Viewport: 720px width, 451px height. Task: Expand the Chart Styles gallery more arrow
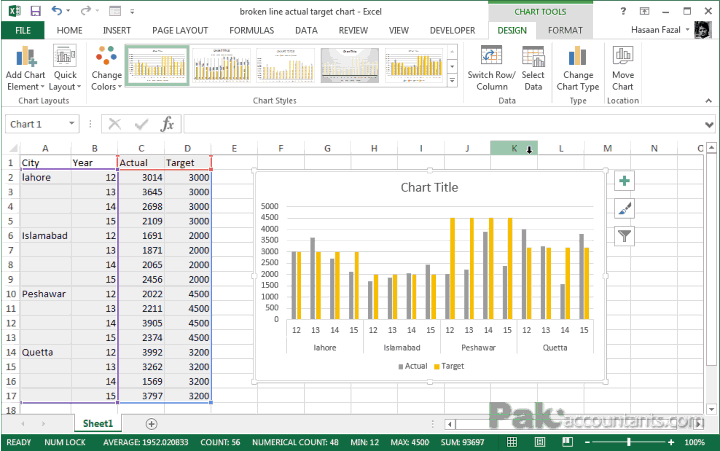[452, 81]
